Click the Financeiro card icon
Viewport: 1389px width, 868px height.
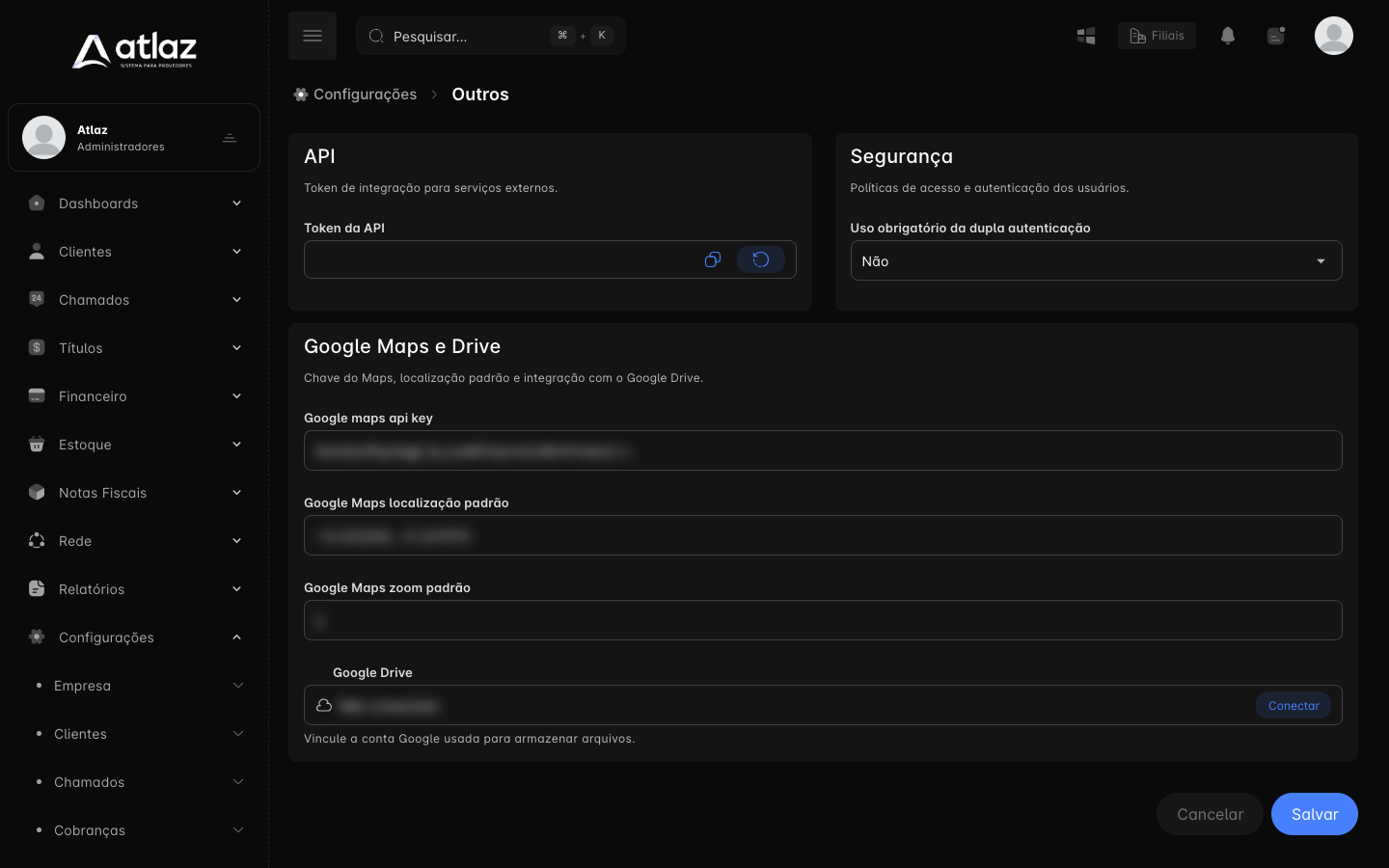(x=37, y=395)
